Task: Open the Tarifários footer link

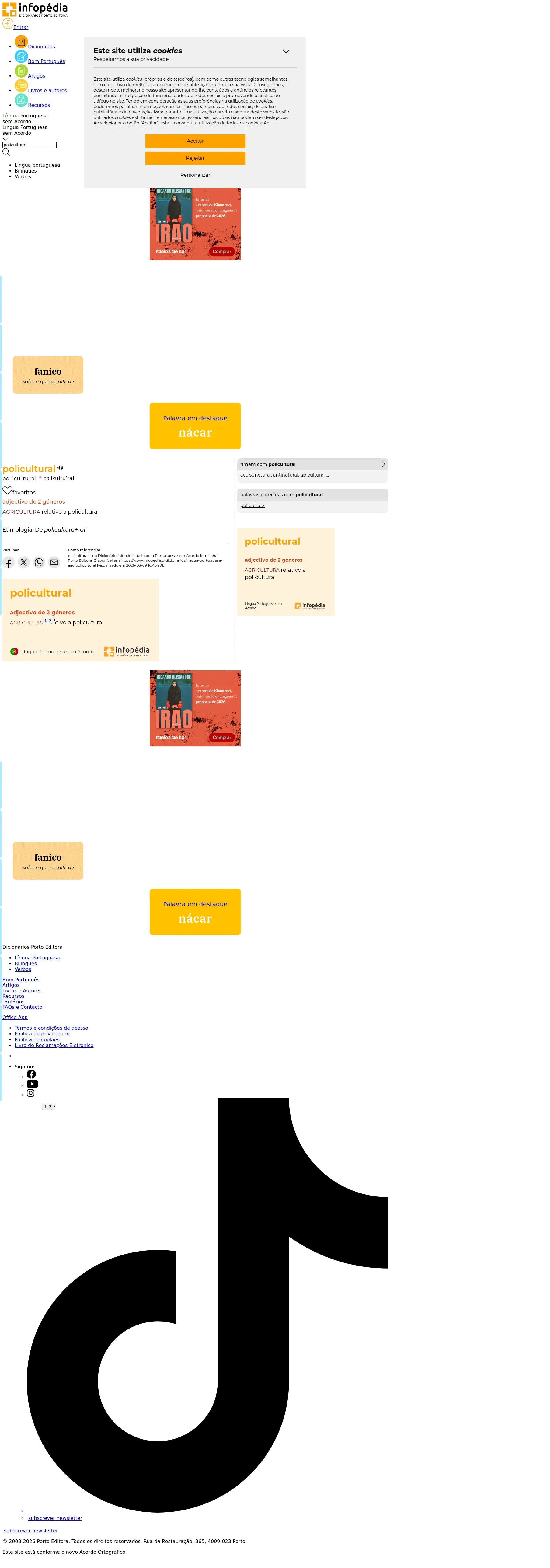Action: 13,1001
